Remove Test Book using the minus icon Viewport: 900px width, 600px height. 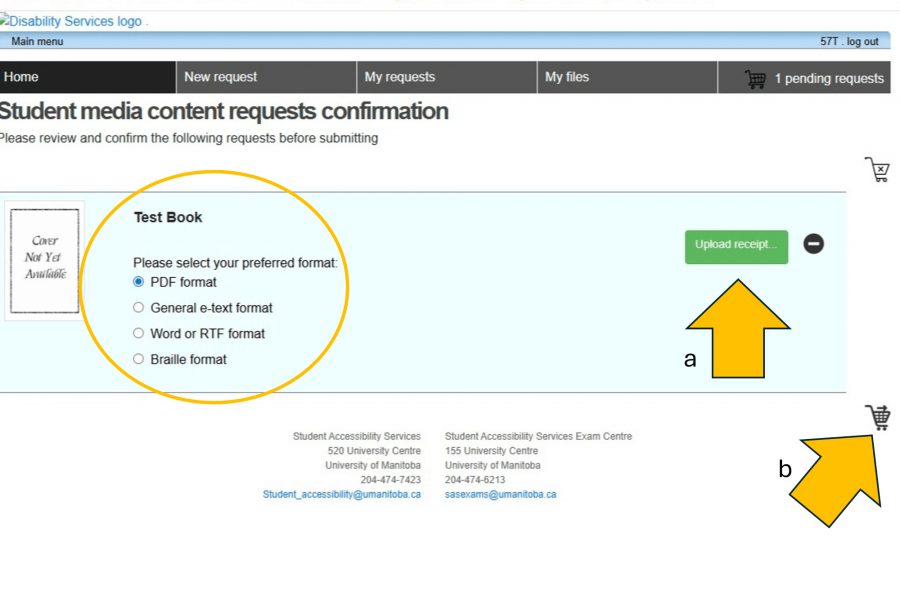814,244
